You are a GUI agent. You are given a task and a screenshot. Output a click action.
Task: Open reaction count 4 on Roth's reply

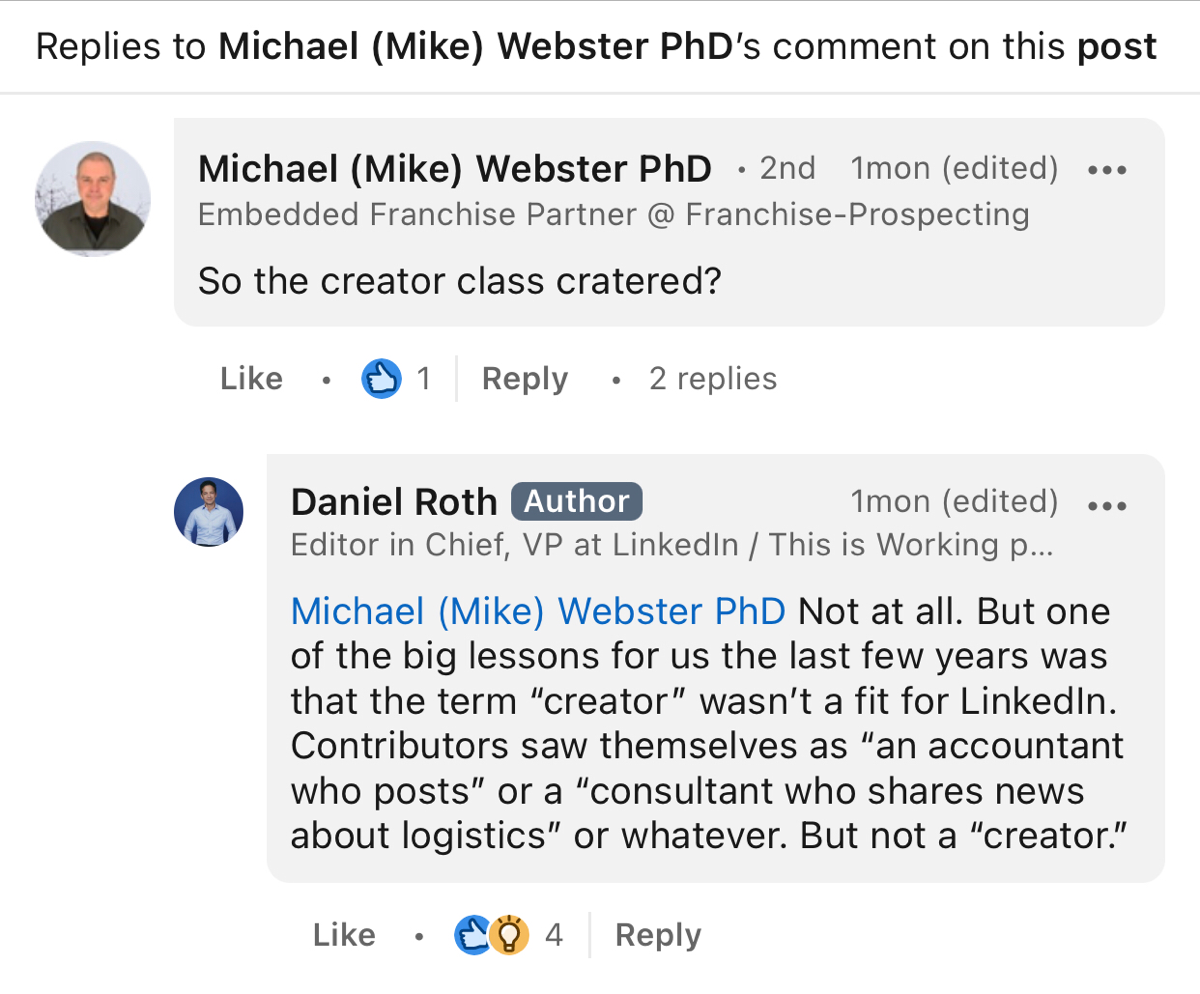pyautogui.click(x=553, y=935)
